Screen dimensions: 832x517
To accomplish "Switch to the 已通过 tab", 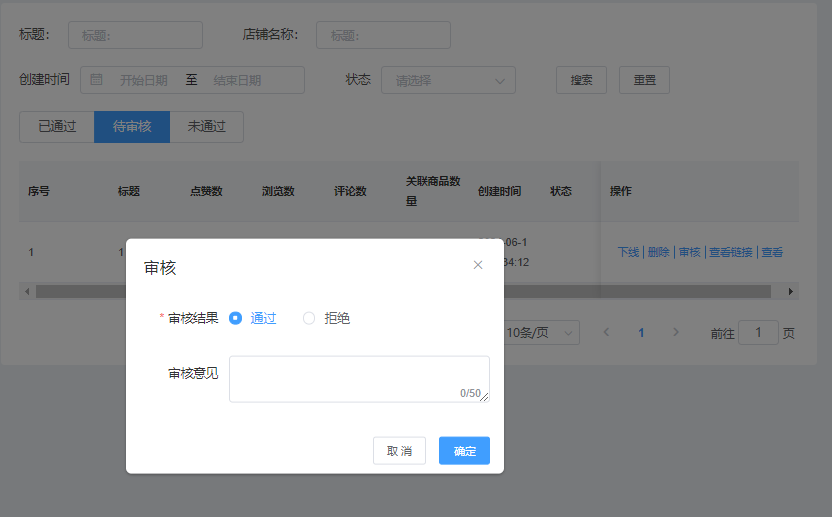I will pos(57,127).
